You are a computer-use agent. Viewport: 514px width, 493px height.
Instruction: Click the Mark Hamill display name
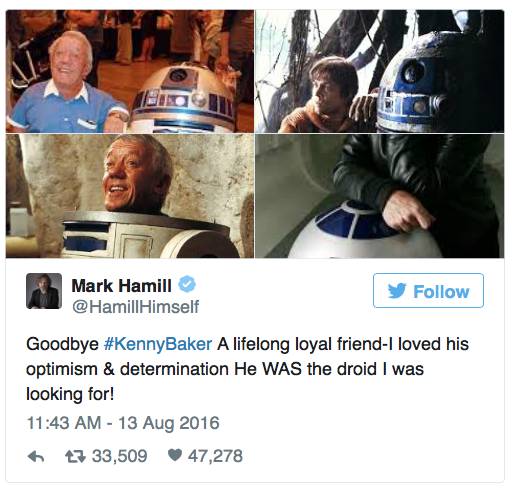[122, 286]
